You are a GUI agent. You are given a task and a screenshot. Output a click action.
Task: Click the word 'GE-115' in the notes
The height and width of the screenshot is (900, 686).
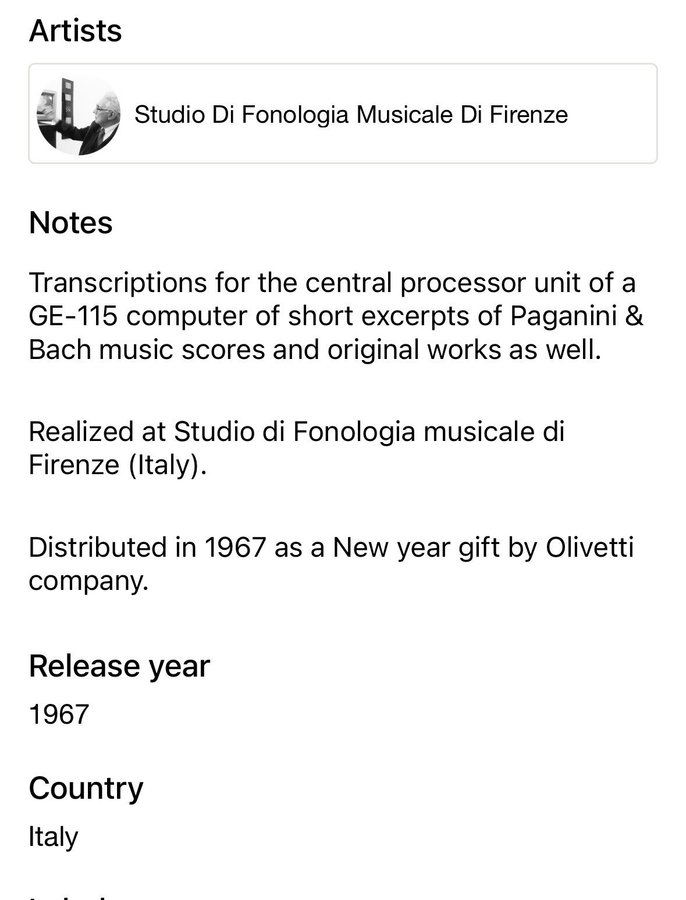click(x=73, y=316)
